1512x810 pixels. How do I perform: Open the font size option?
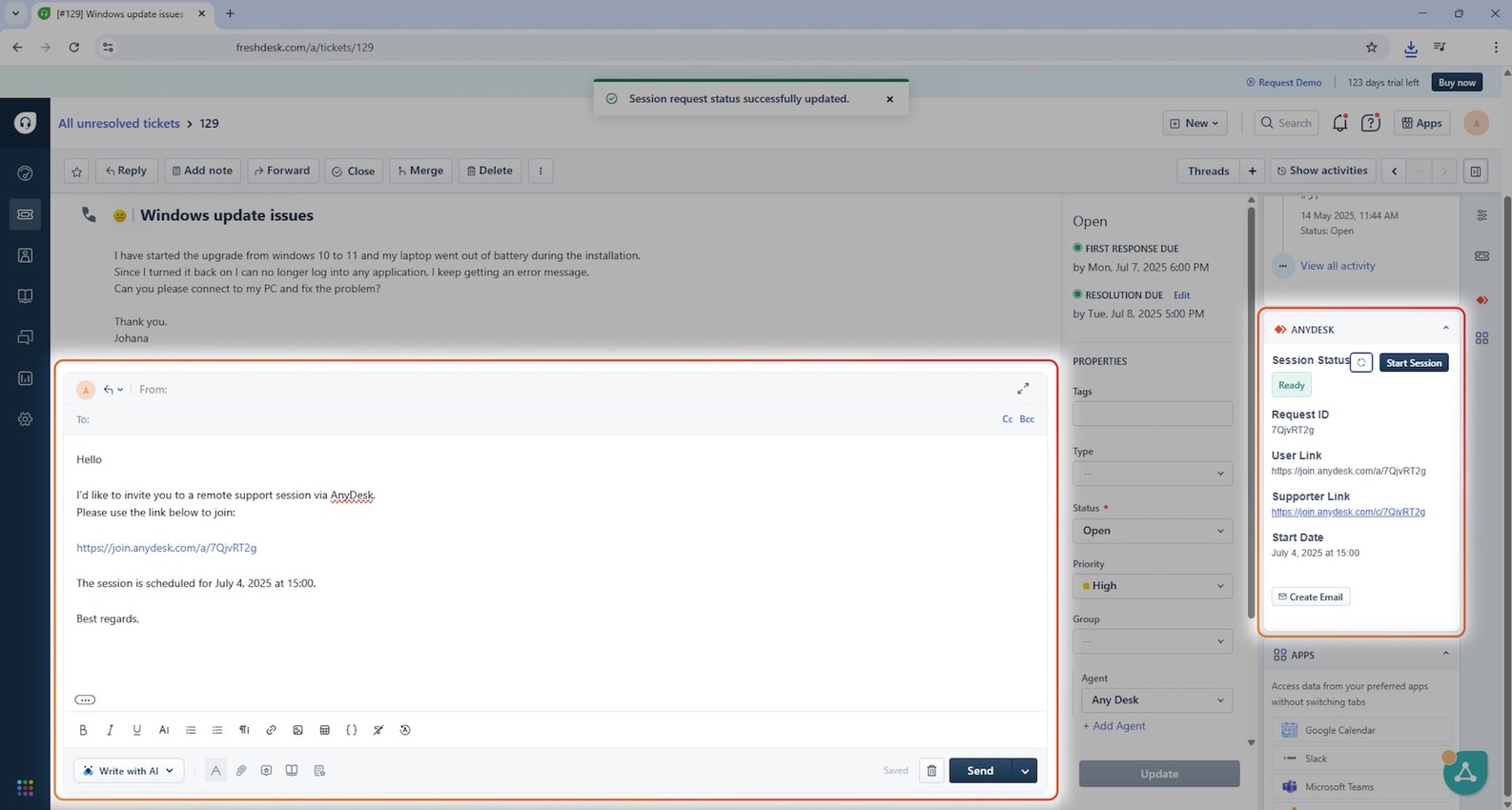(x=164, y=730)
